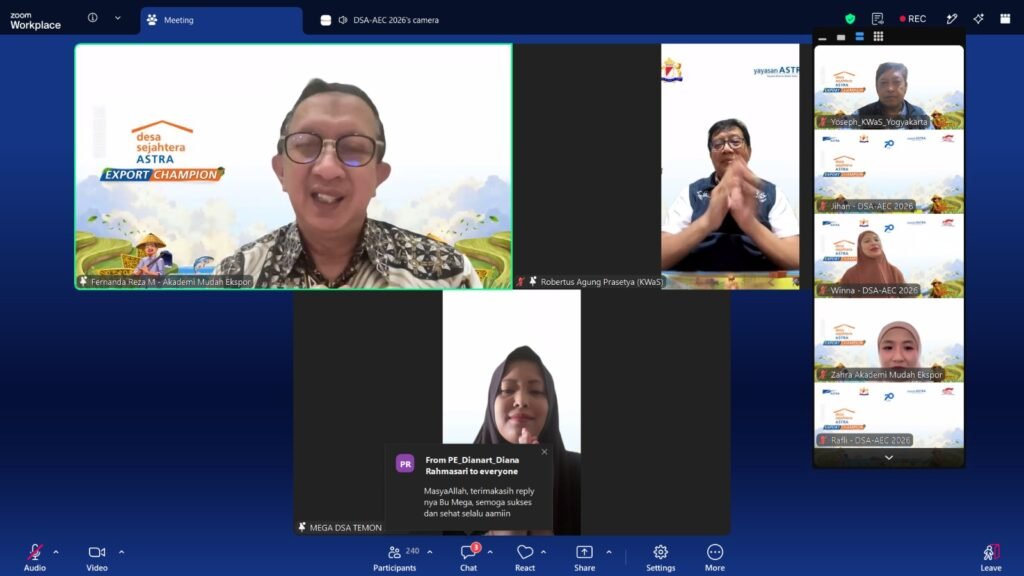This screenshot has width=1024, height=576.
Task: Expand the Share options arrow
Action: click(x=609, y=552)
